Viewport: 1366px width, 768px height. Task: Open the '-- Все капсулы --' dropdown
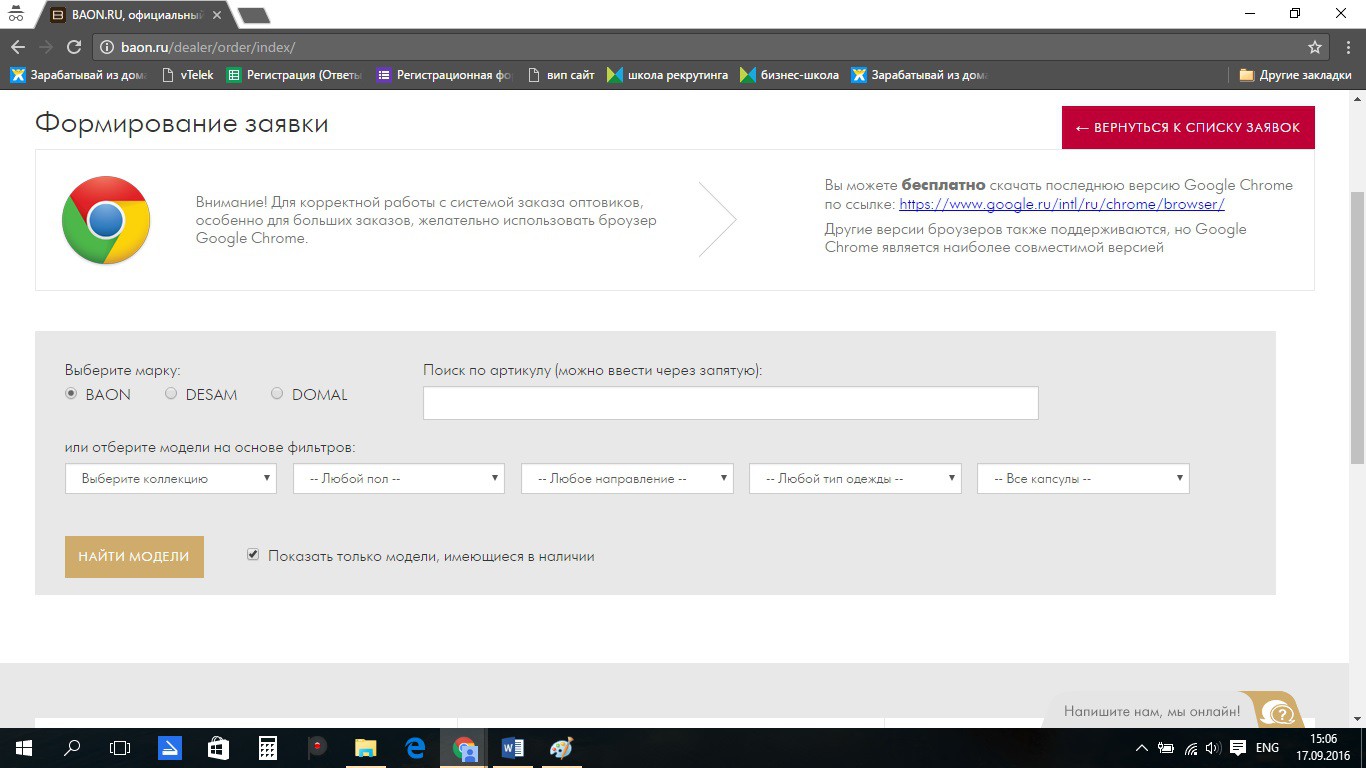tap(1083, 478)
